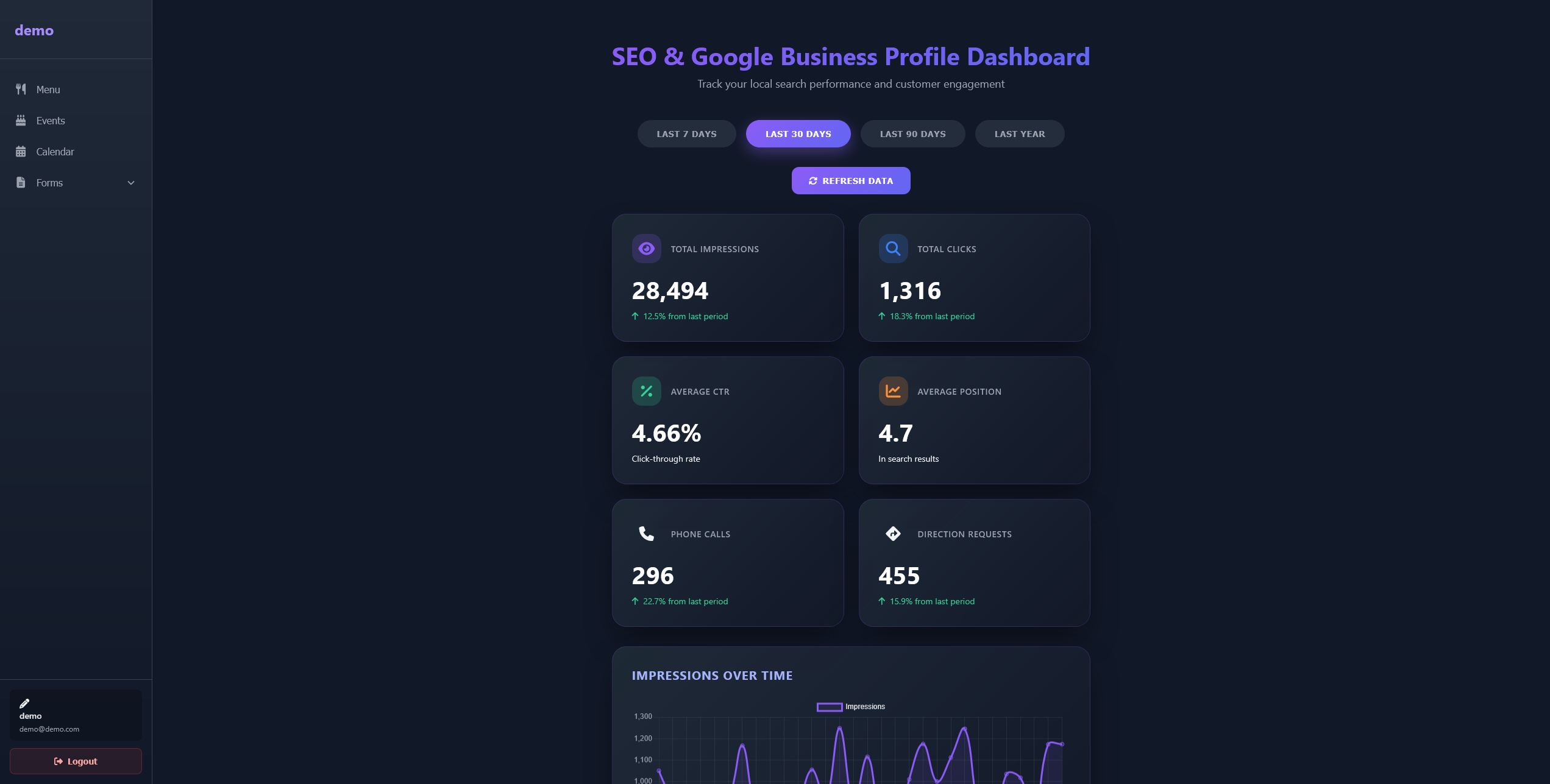The image size is (1550, 784).
Task: Click the percent icon on Average CTR card
Action: 646,390
